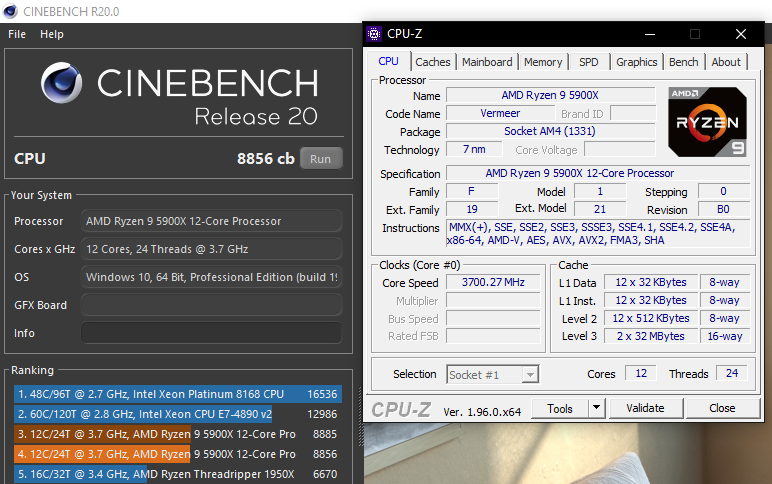Open the Socket #1 selection dropdown
This screenshot has width=772, height=484.
(492, 375)
